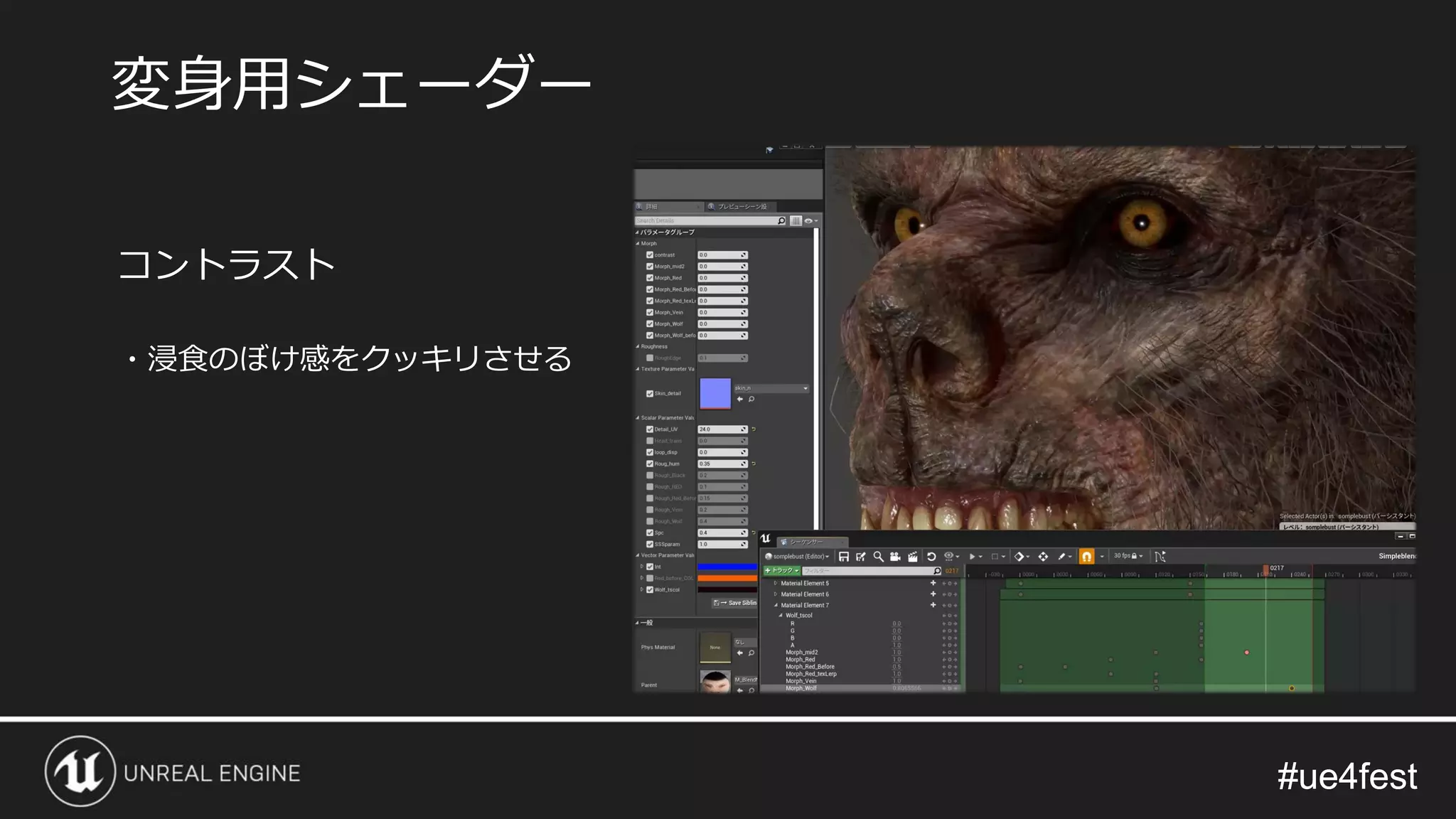Open somplebust (Editor) sequence dropdown

click(797, 557)
